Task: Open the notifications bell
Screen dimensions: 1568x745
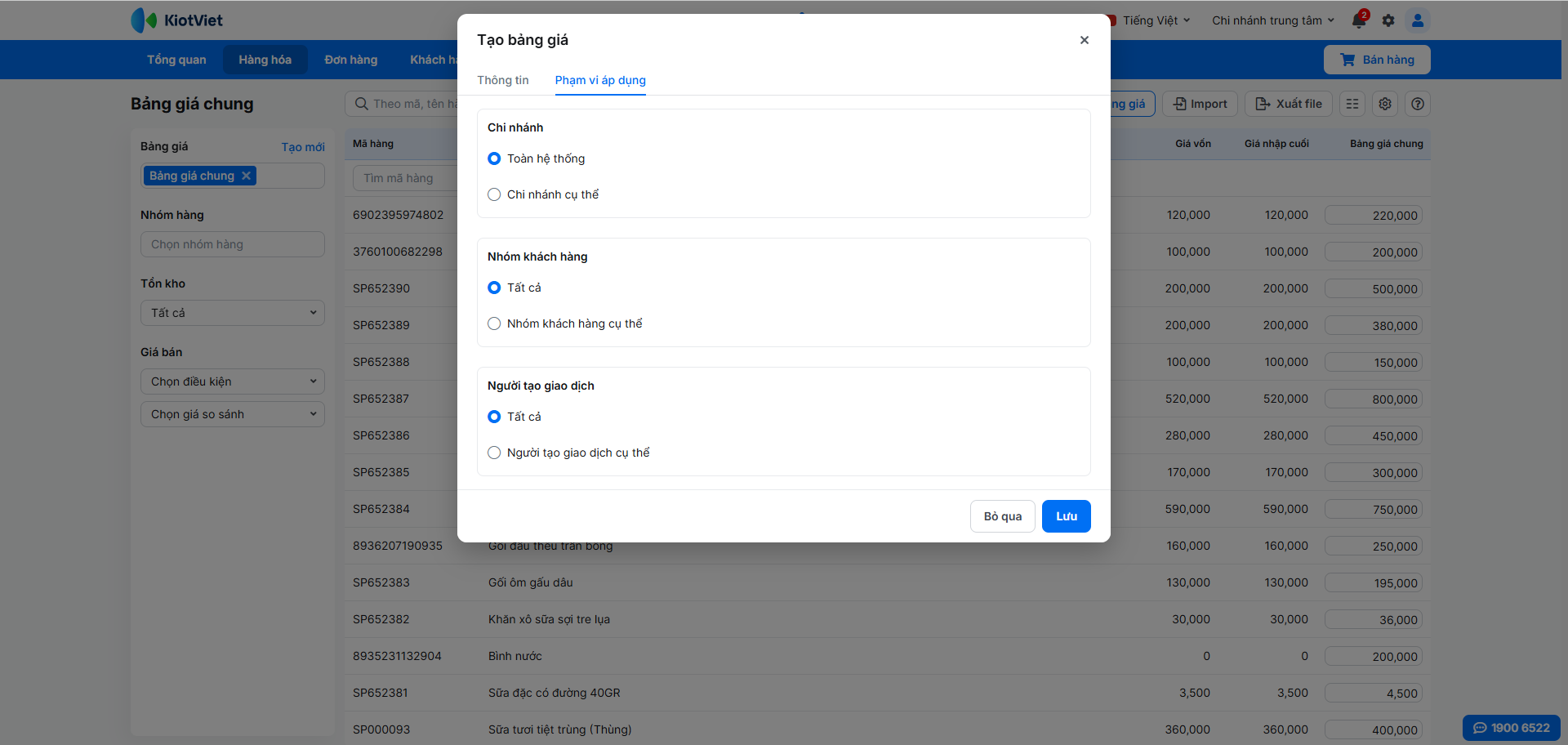Action: pos(1360,20)
